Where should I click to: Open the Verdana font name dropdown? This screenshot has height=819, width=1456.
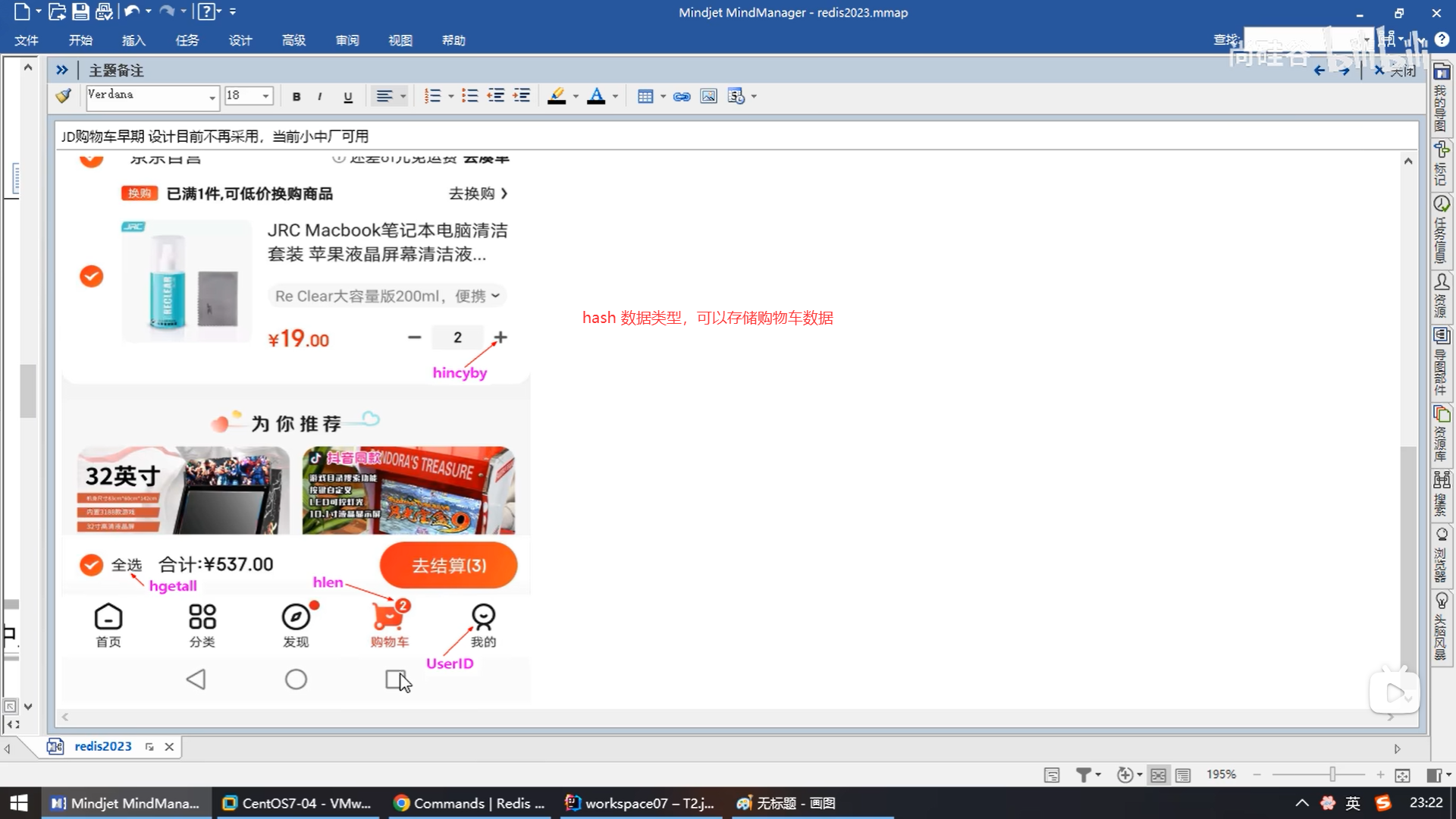pos(212,96)
